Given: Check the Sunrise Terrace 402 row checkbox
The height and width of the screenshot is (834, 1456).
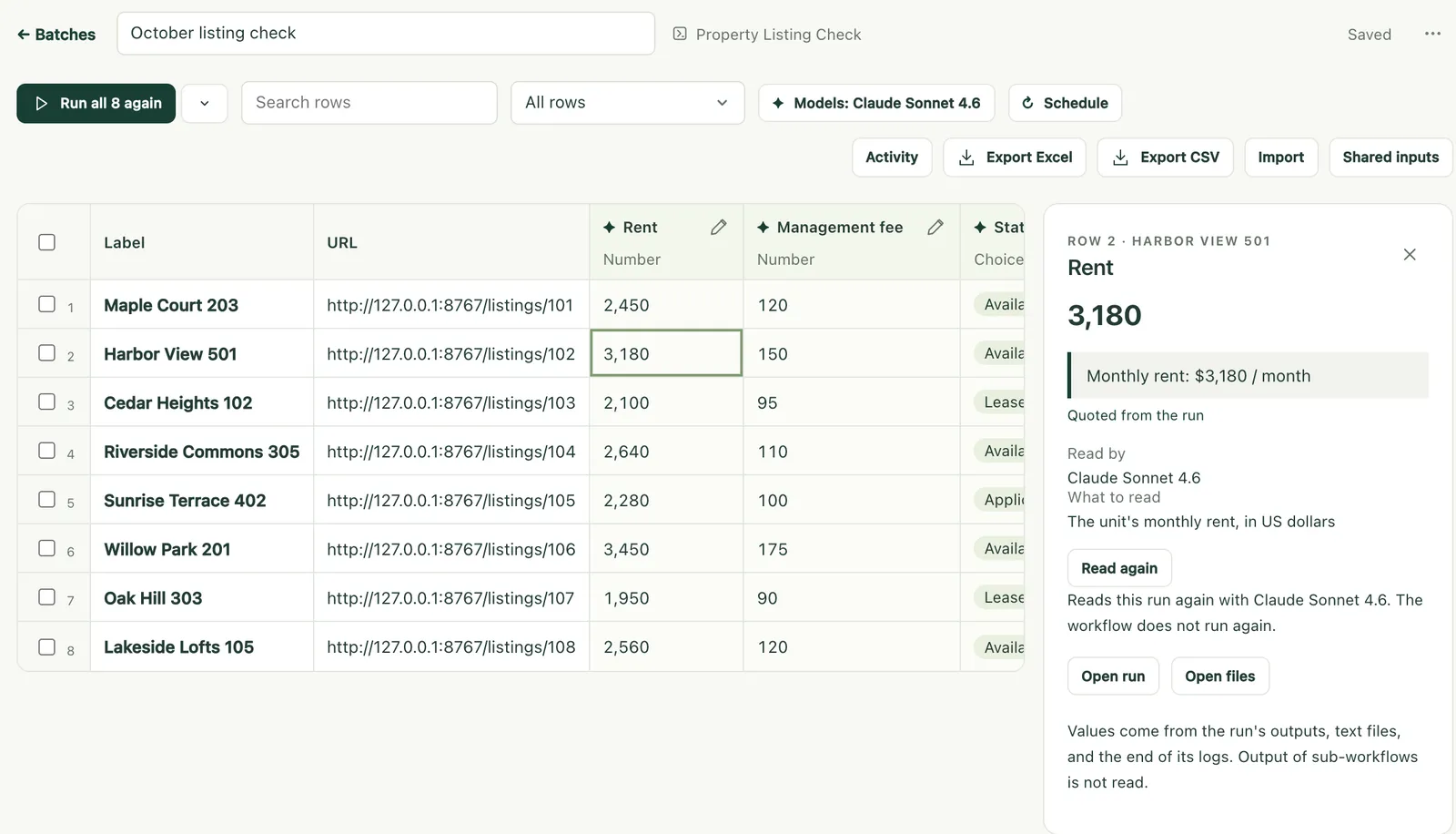Looking at the screenshot, I should [47, 499].
